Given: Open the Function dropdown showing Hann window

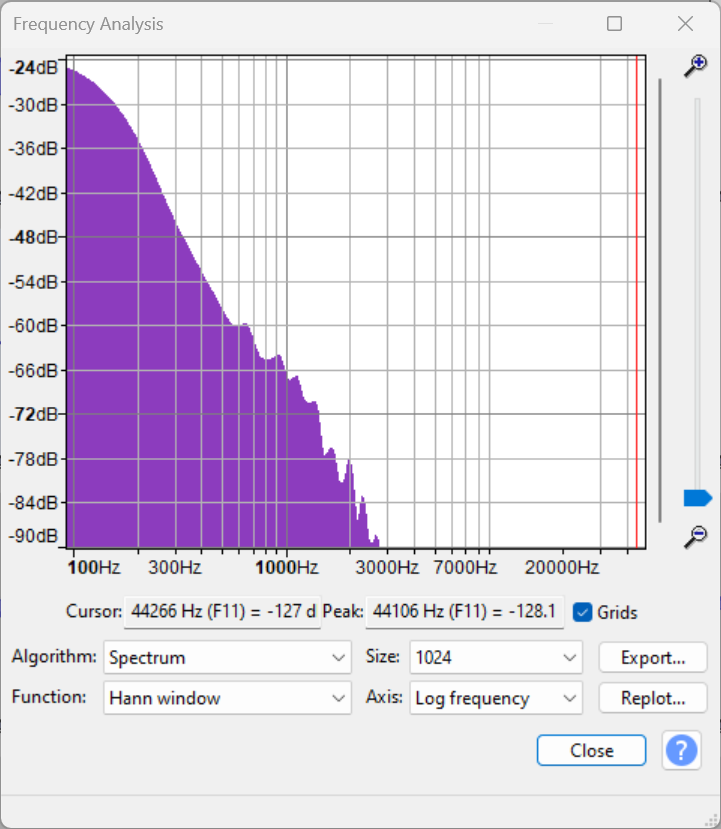Looking at the screenshot, I should click(227, 698).
